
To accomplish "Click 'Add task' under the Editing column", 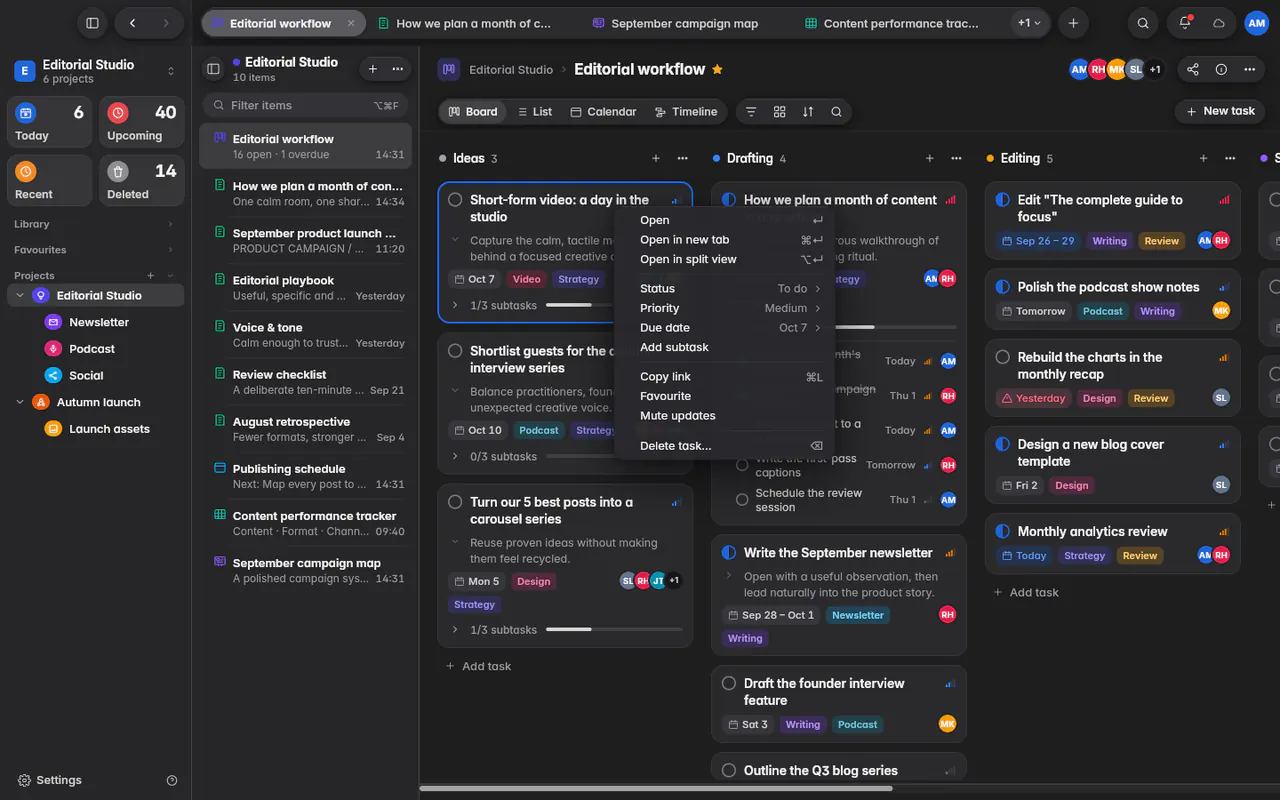I will click(1025, 592).
